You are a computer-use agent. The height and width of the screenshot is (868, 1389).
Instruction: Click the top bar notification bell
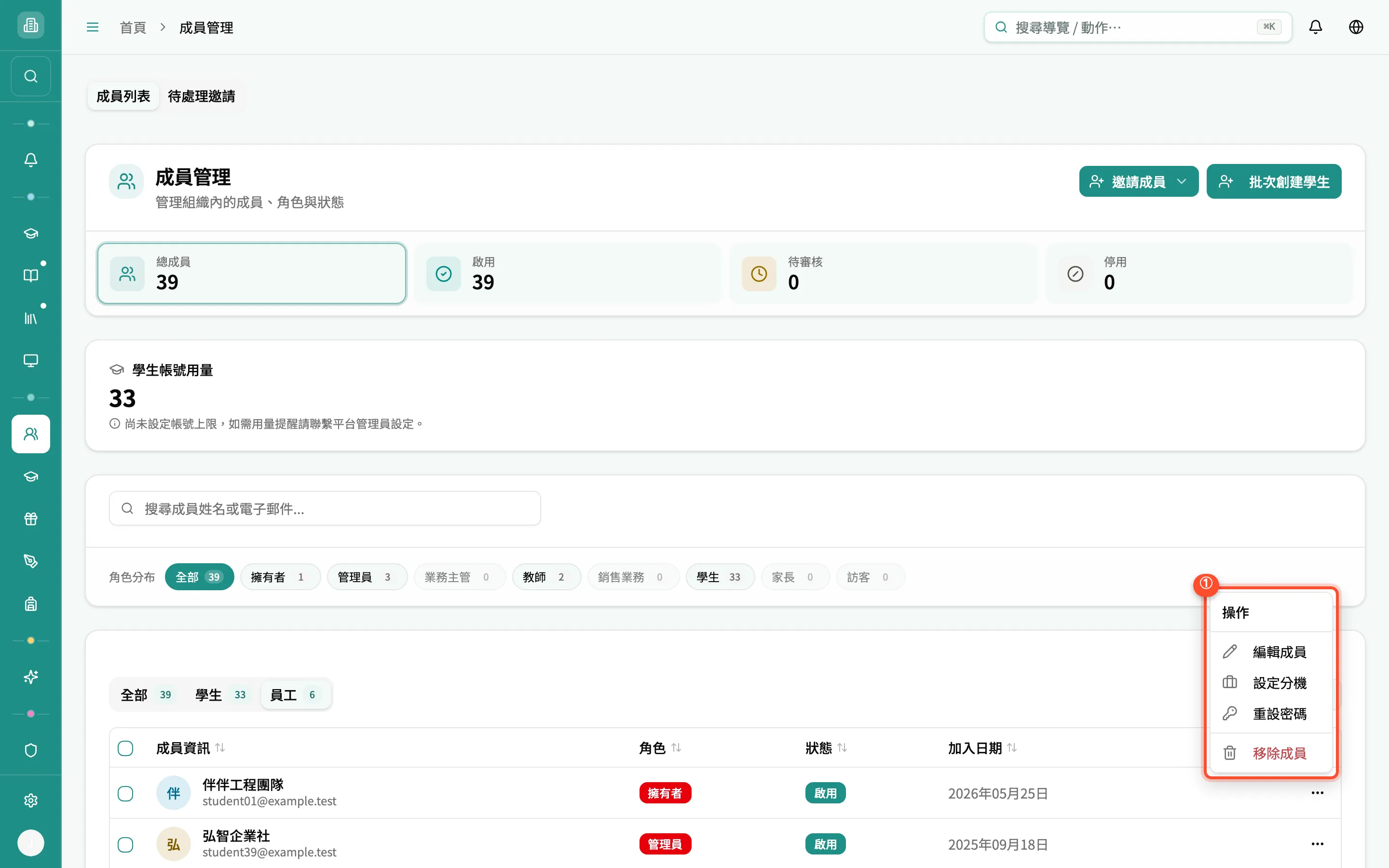pos(1316,27)
